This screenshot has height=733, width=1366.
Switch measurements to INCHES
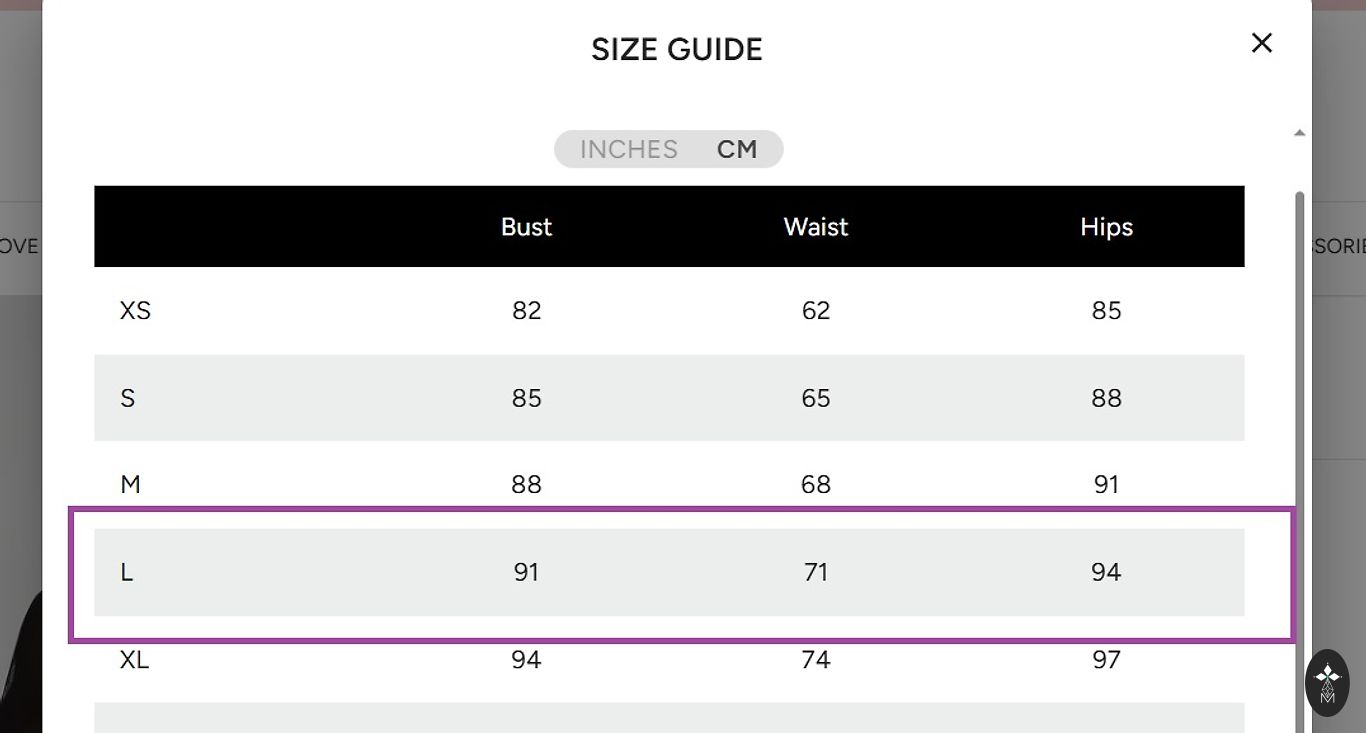tap(629, 149)
